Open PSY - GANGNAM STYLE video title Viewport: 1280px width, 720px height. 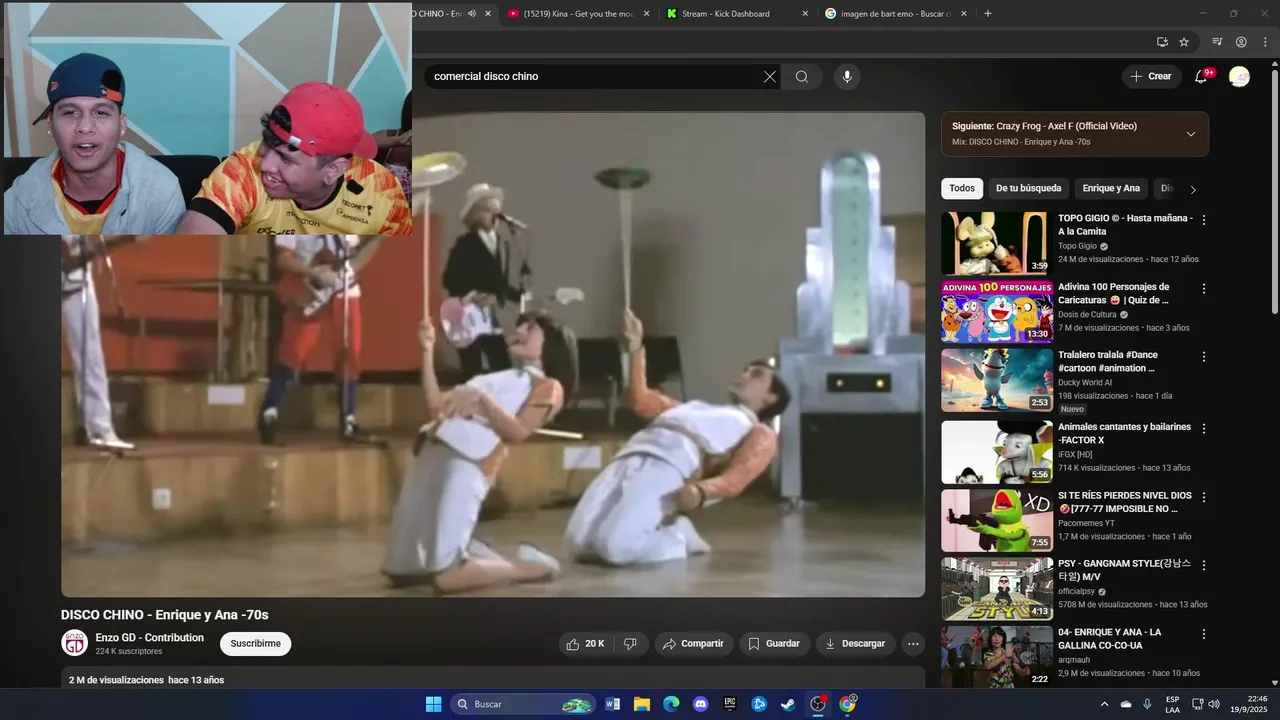(1124, 570)
